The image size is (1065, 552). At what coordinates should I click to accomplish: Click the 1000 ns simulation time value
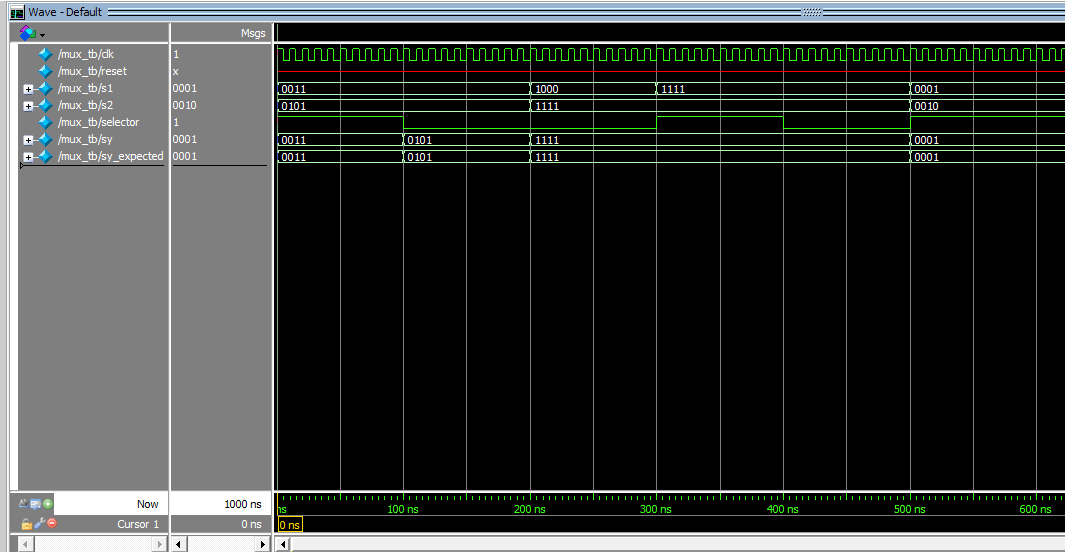[242, 504]
